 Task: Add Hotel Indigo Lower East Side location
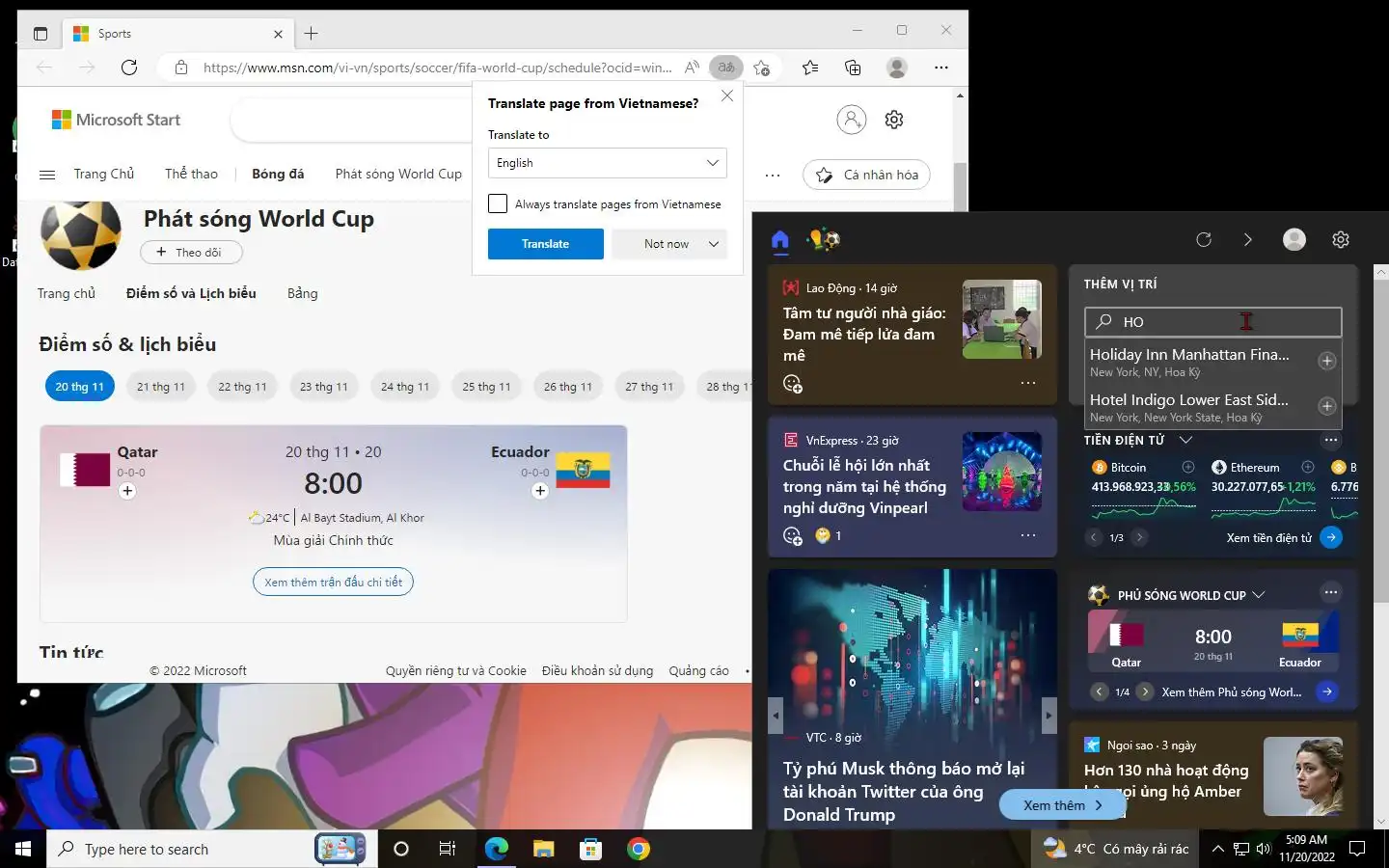tap(1327, 406)
